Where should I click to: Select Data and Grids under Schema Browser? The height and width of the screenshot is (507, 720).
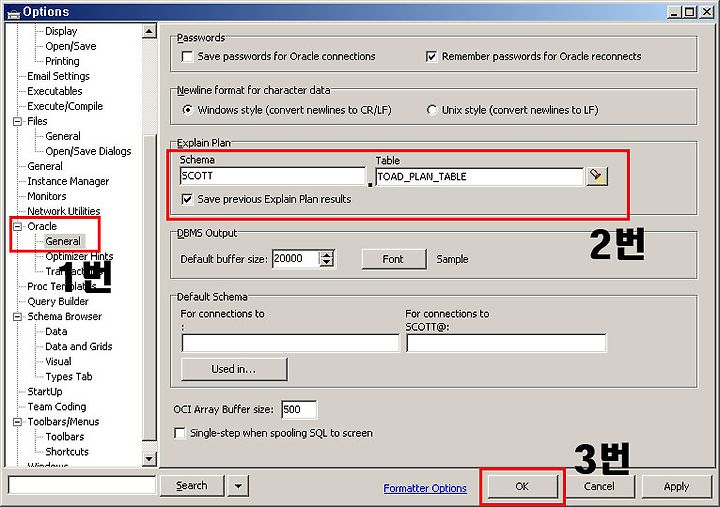coord(79,347)
